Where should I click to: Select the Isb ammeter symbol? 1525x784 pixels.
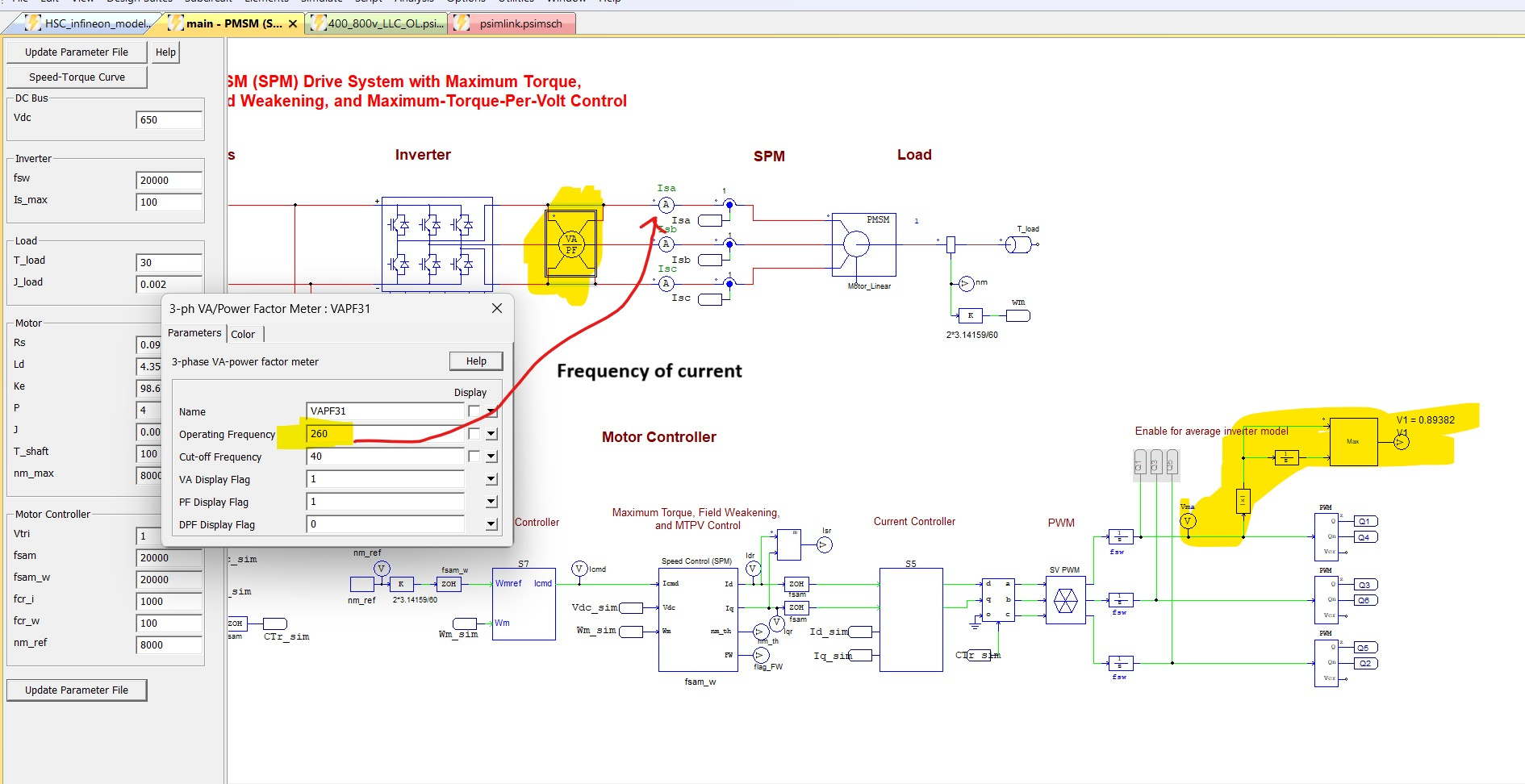666,244
